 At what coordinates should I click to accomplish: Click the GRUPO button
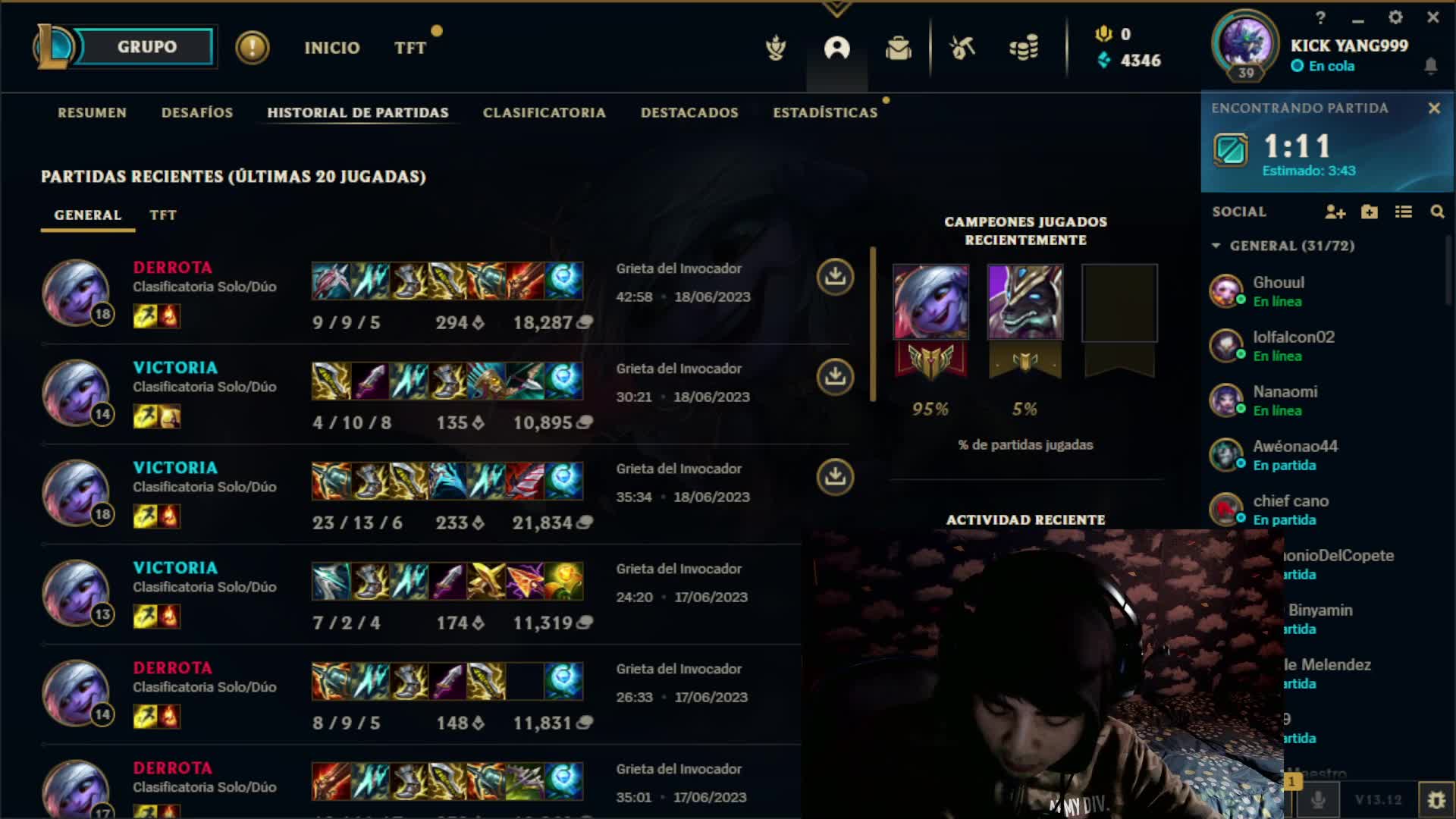pyautogui.click(x=146, y=47)
